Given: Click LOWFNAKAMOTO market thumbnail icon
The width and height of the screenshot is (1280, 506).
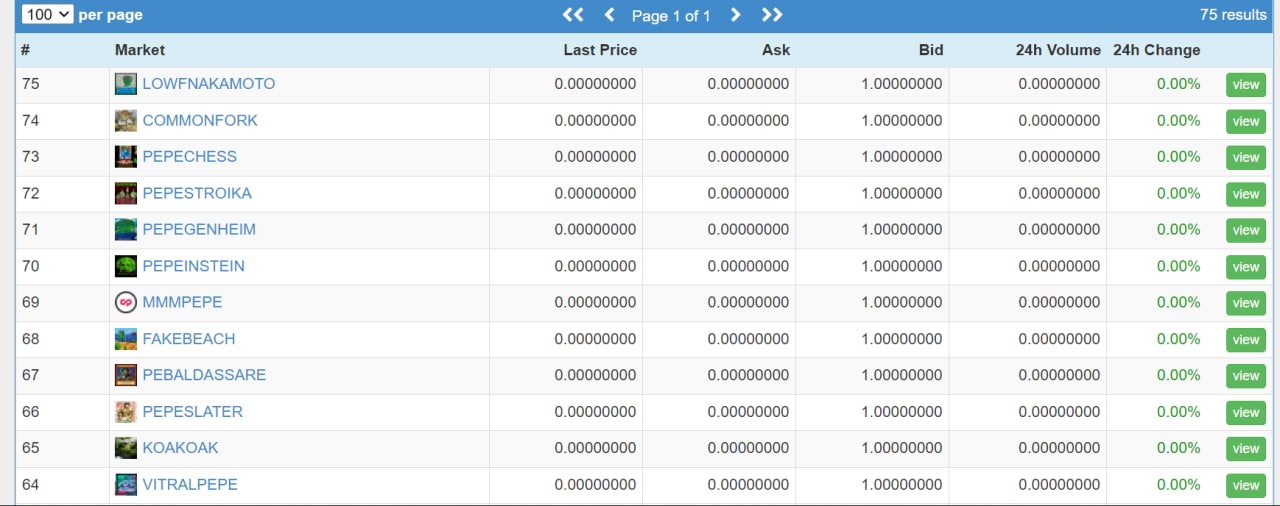Looking at the screenshot, I should [126, 84].
